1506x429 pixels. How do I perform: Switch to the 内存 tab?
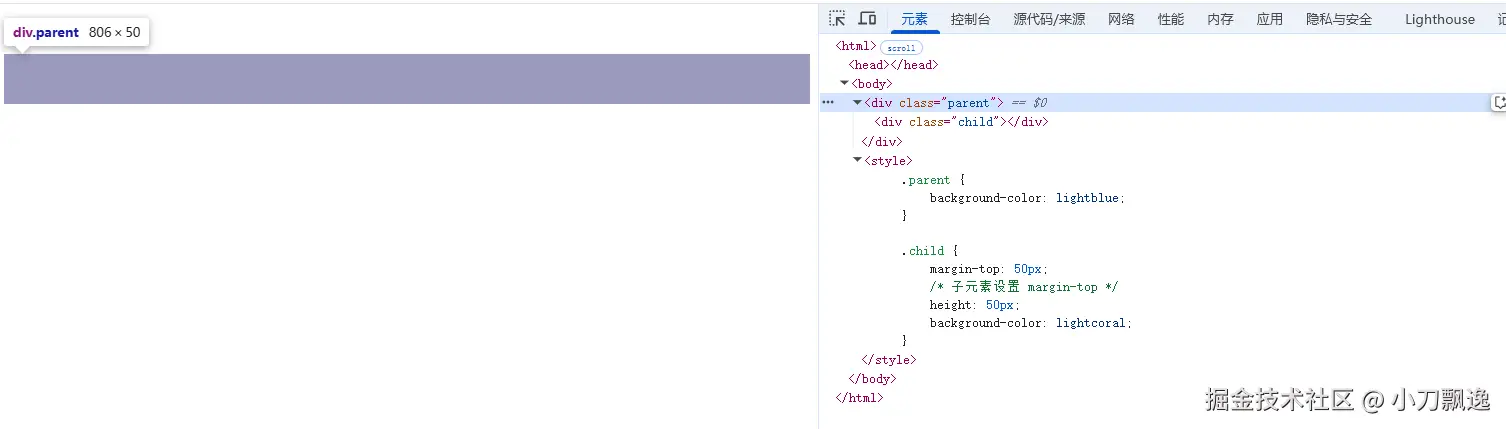click(x=1220, y=19)
